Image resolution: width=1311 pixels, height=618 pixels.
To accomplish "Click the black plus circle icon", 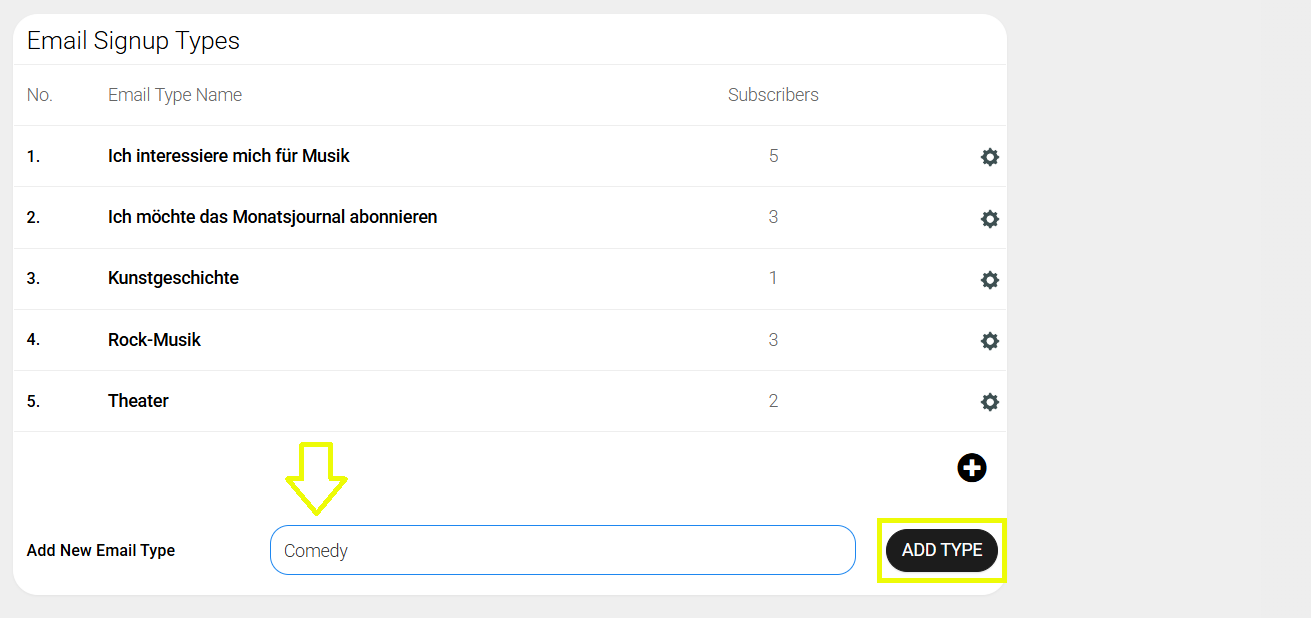I will [x=972, y=468].
